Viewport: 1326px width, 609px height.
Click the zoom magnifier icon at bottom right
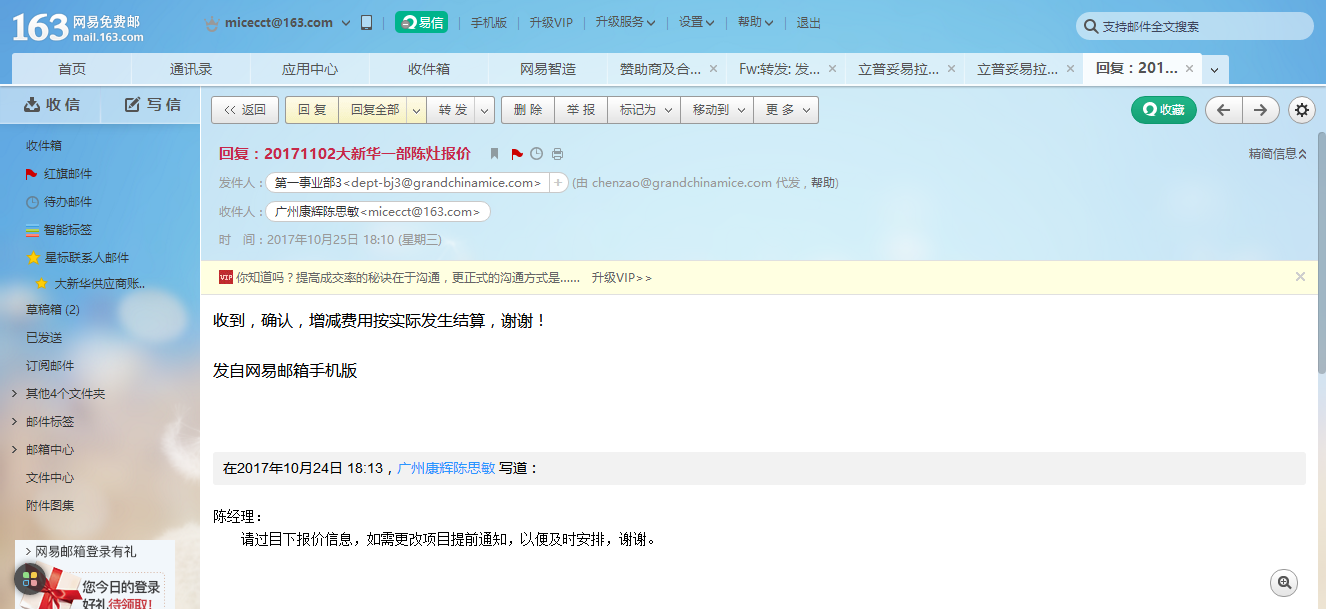(x=1284, y=582)
